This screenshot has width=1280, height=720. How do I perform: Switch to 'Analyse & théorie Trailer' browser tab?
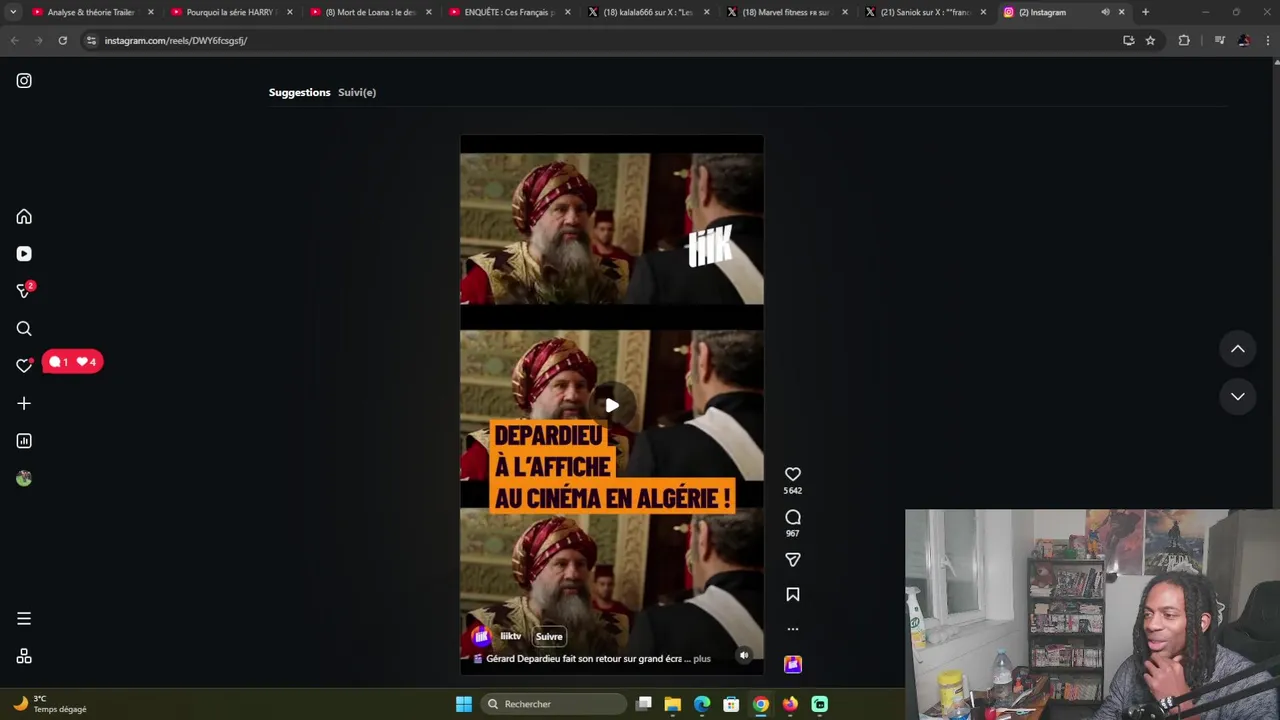(91, 12)
